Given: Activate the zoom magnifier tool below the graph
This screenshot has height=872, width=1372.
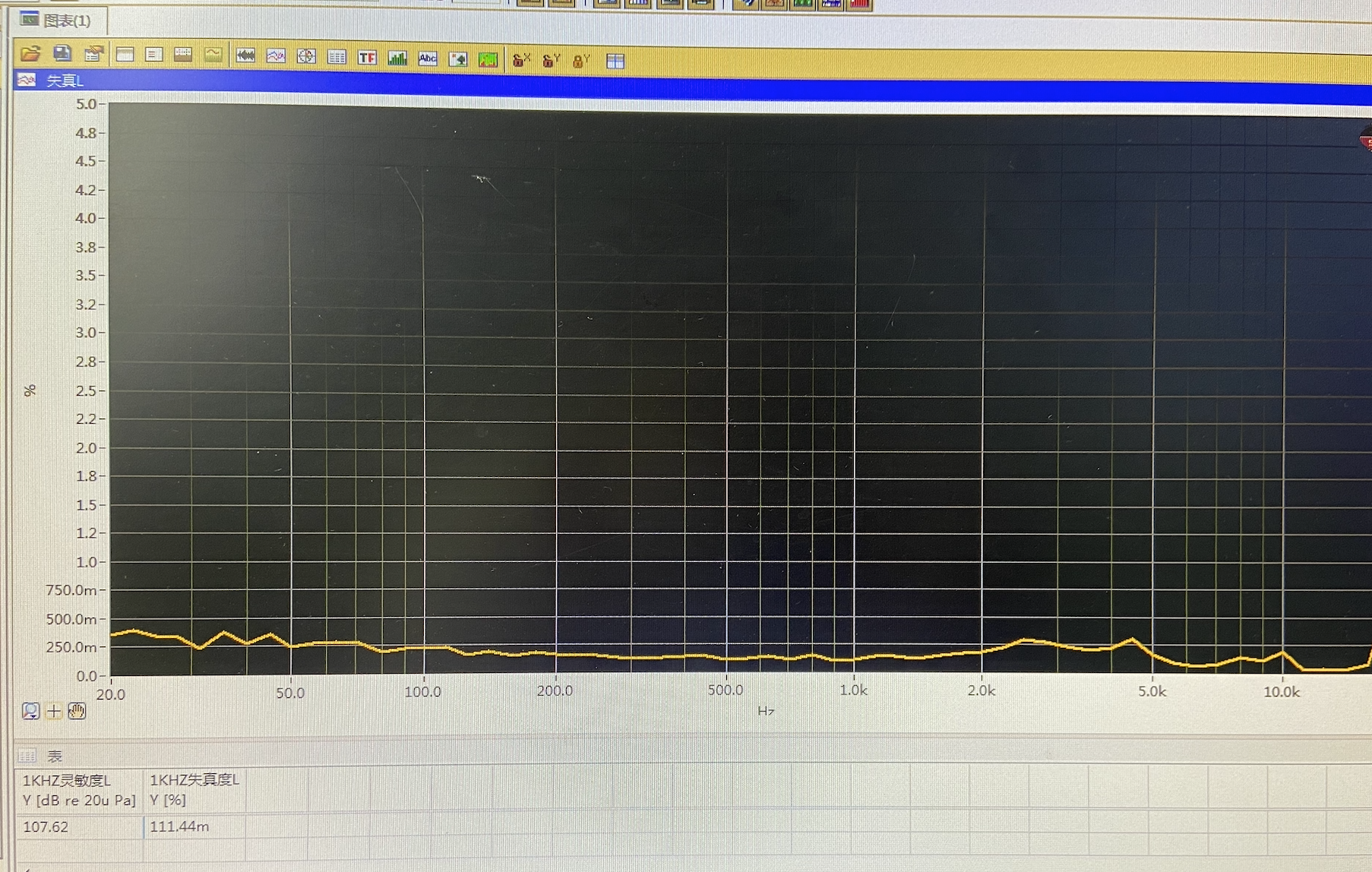Looking at the screenshot, I should [x=30, y=711].
